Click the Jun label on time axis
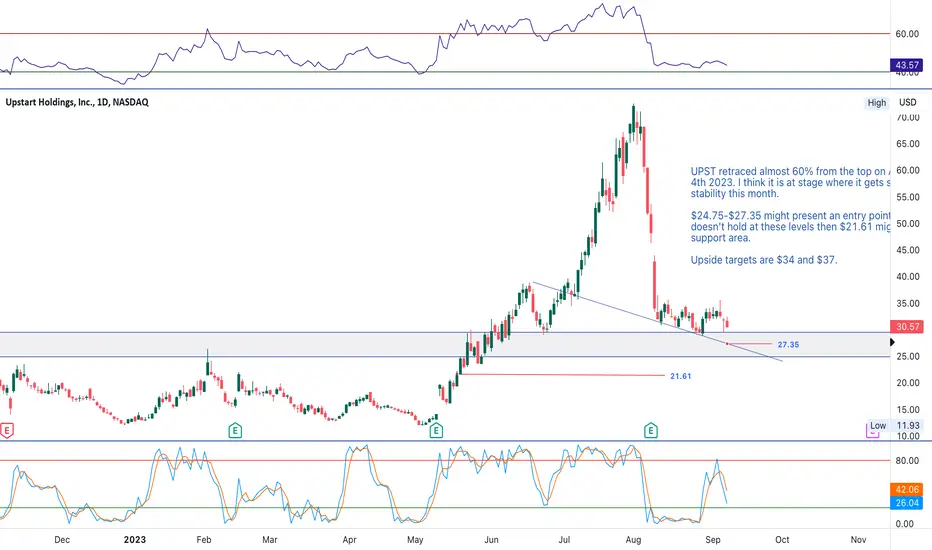 tap(491, 540)
